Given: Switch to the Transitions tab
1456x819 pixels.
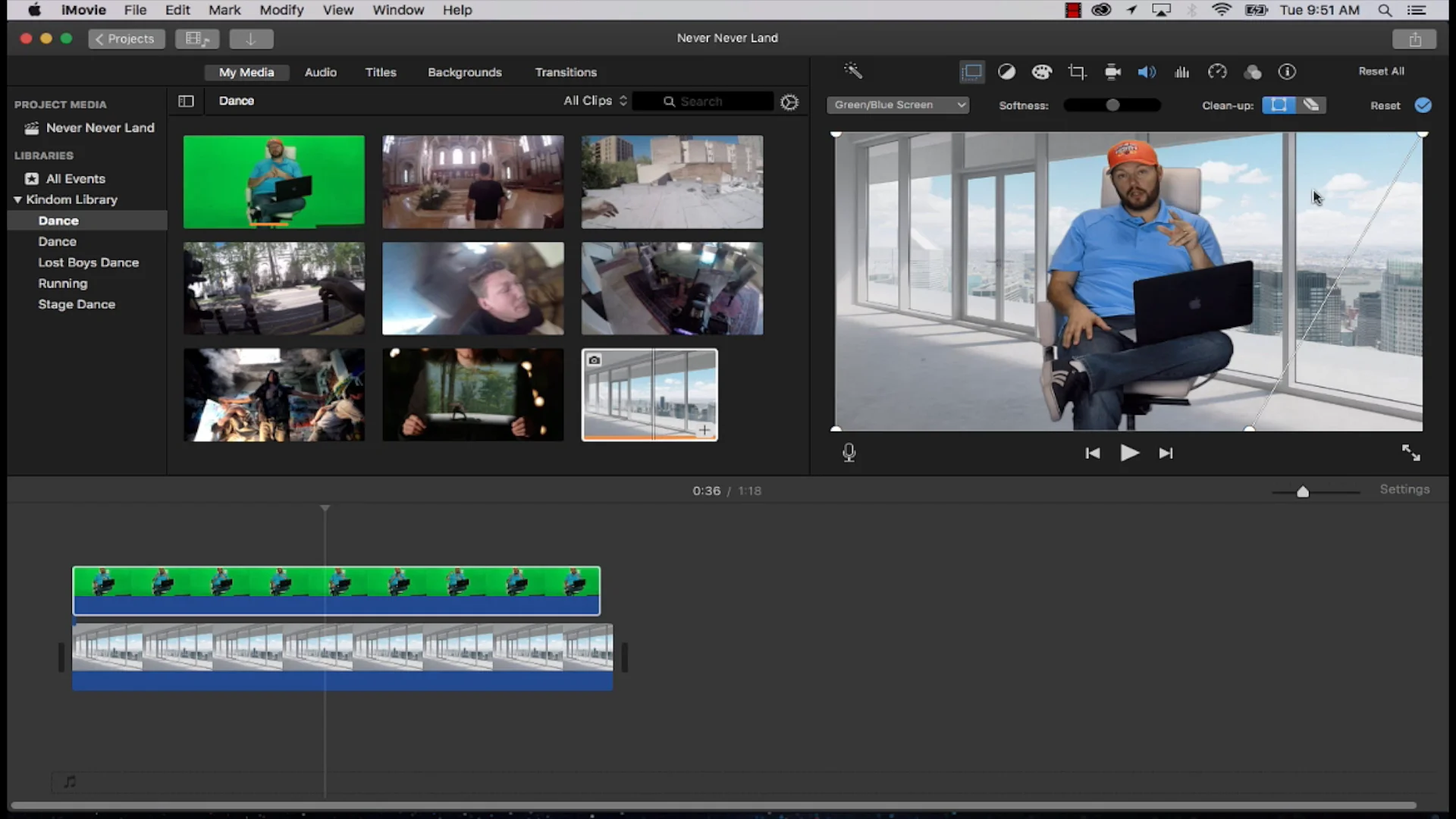Looking at the screenshot, I should pyautogui.click(x=566, y=72).
